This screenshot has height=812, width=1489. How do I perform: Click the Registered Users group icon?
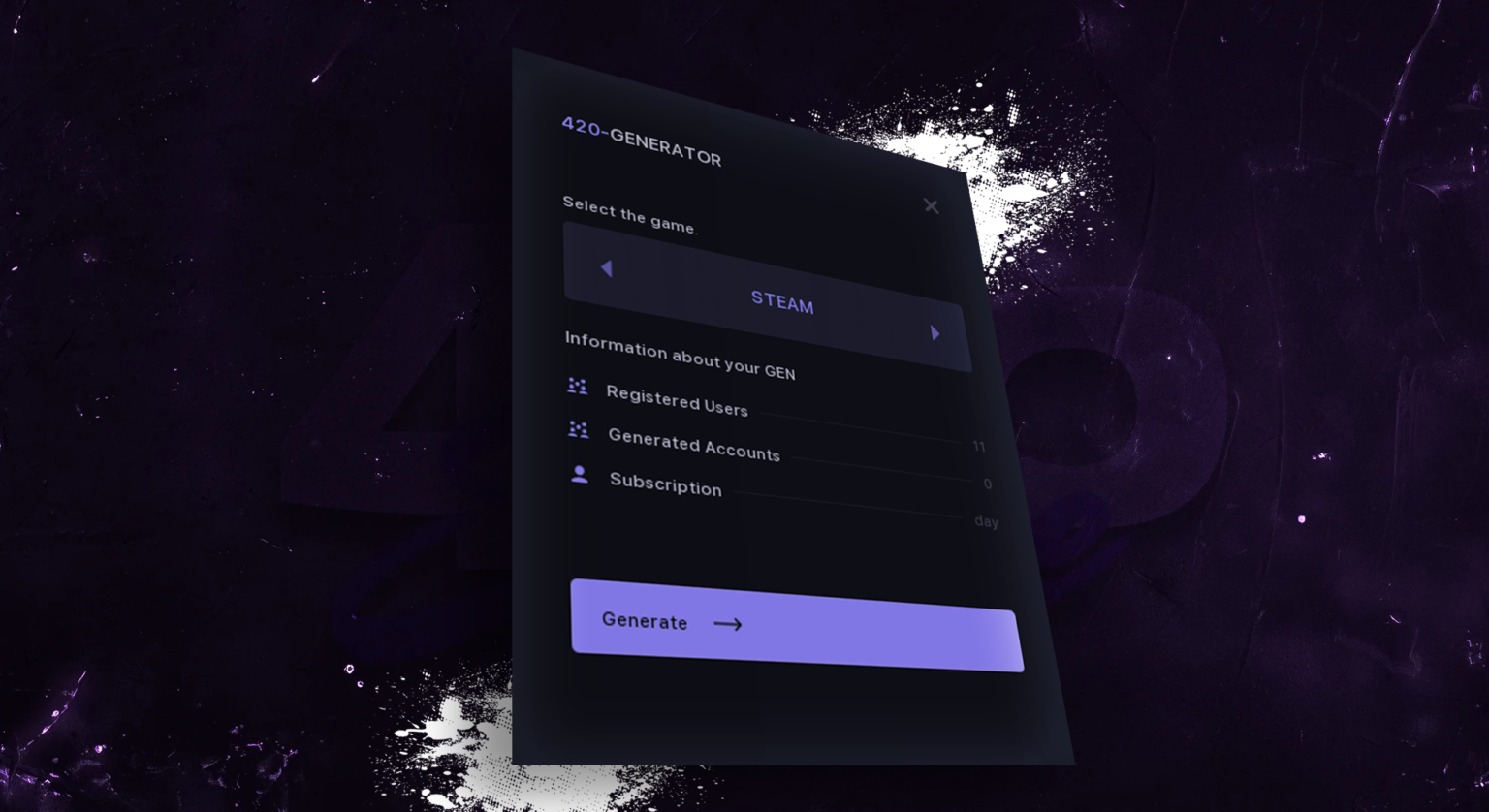[x=577, y=386]
